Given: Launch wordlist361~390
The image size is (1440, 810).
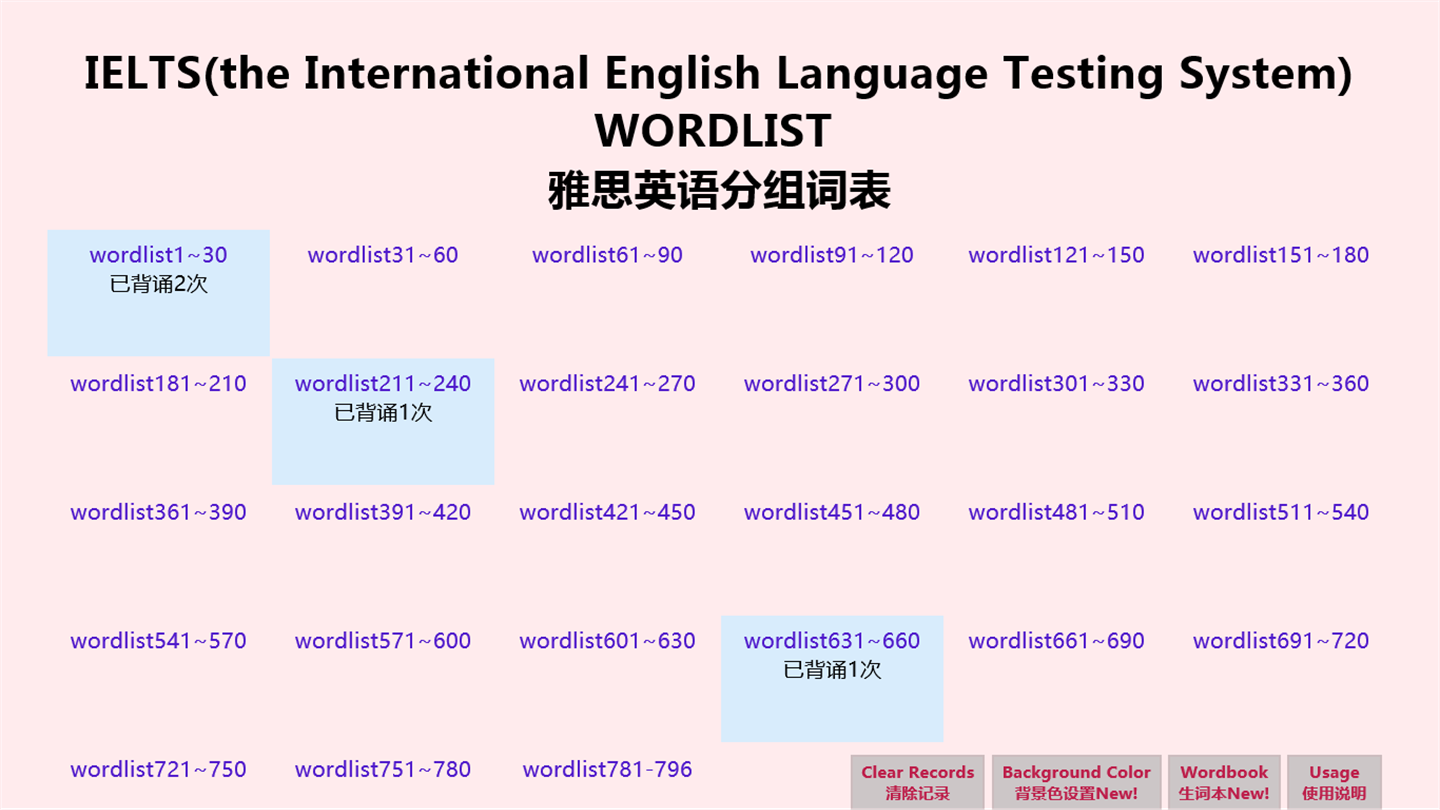Looking at the screenshot, I should pyautogui.click(x=158, y=513).
